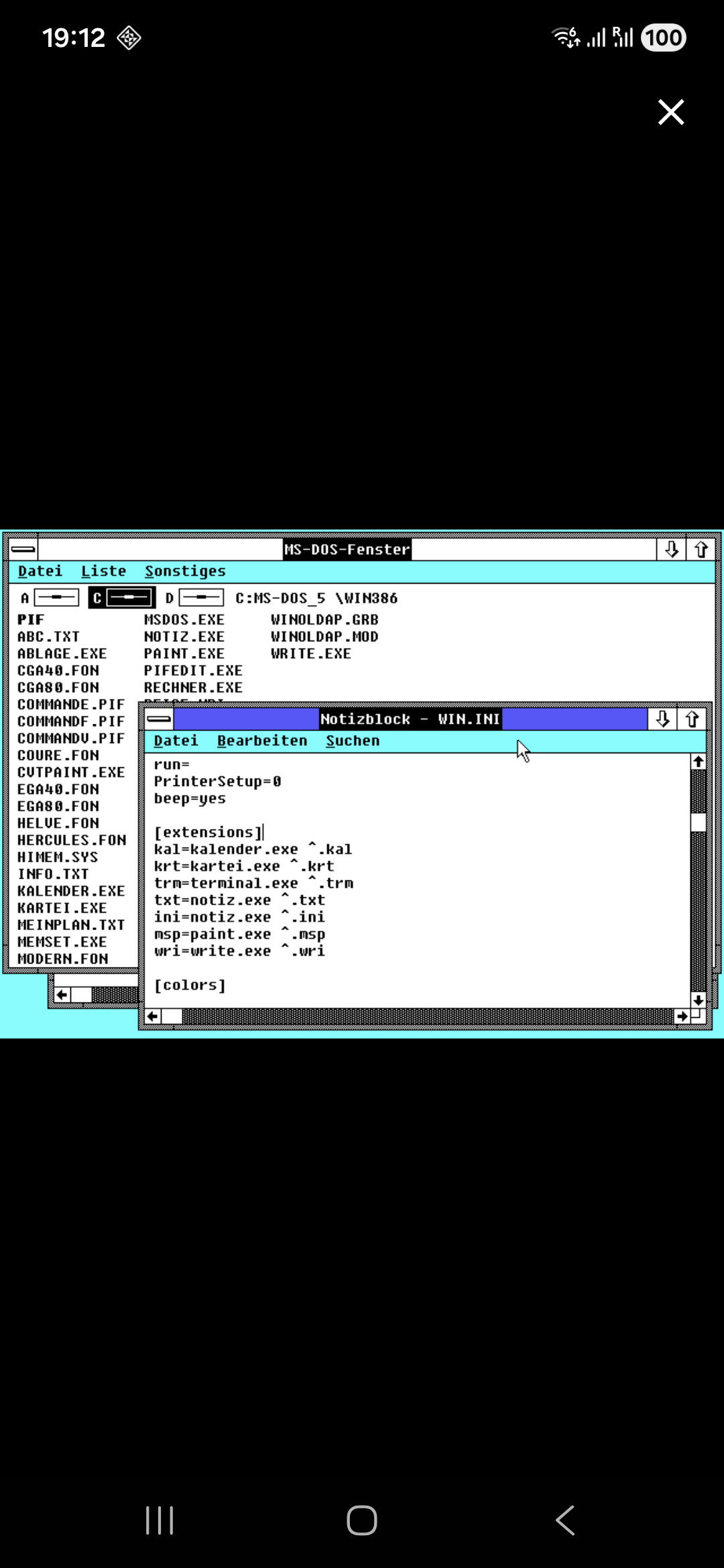
Task: Select file MEMSET.EXE
Action: (x=62, y=942)
